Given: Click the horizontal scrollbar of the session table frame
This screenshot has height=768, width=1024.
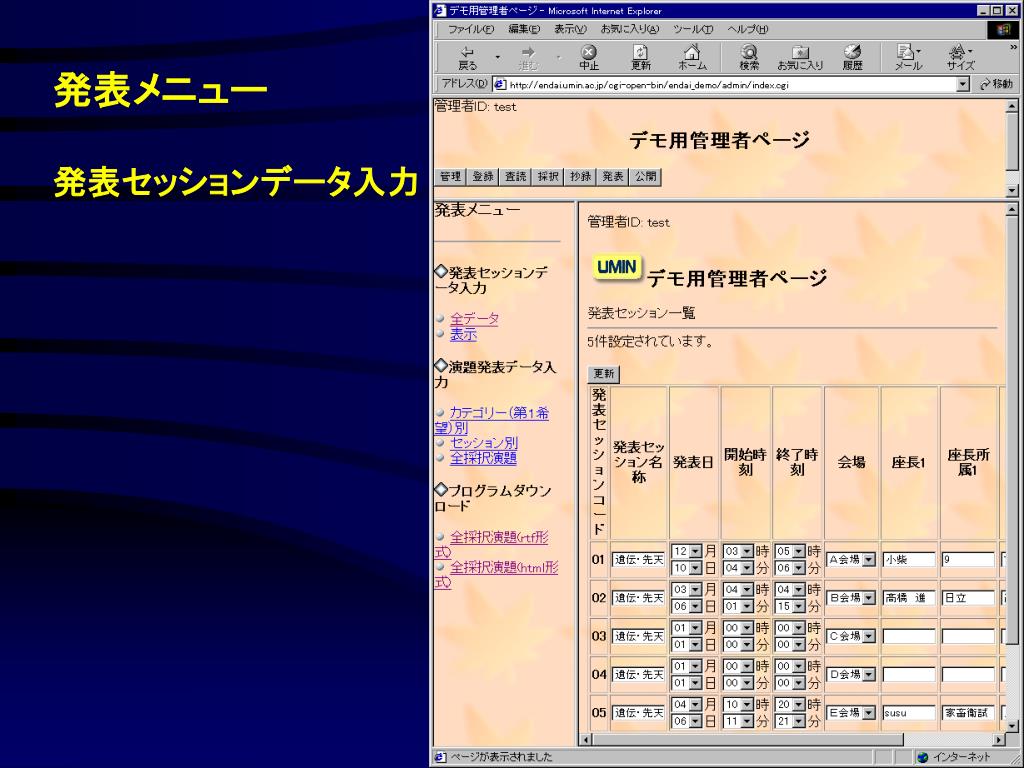Looking at the screenshot, I should pyautogui.click(x=792, y=740).
